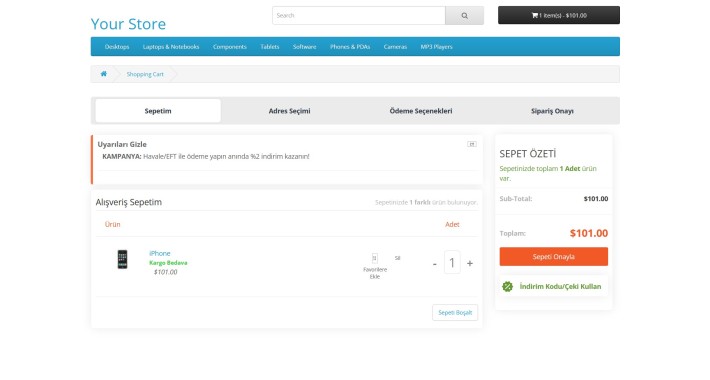The height and width of the screenshot is (380, 710).
Task: Open the home icon breadcrumb
Action: click(104, 74)
